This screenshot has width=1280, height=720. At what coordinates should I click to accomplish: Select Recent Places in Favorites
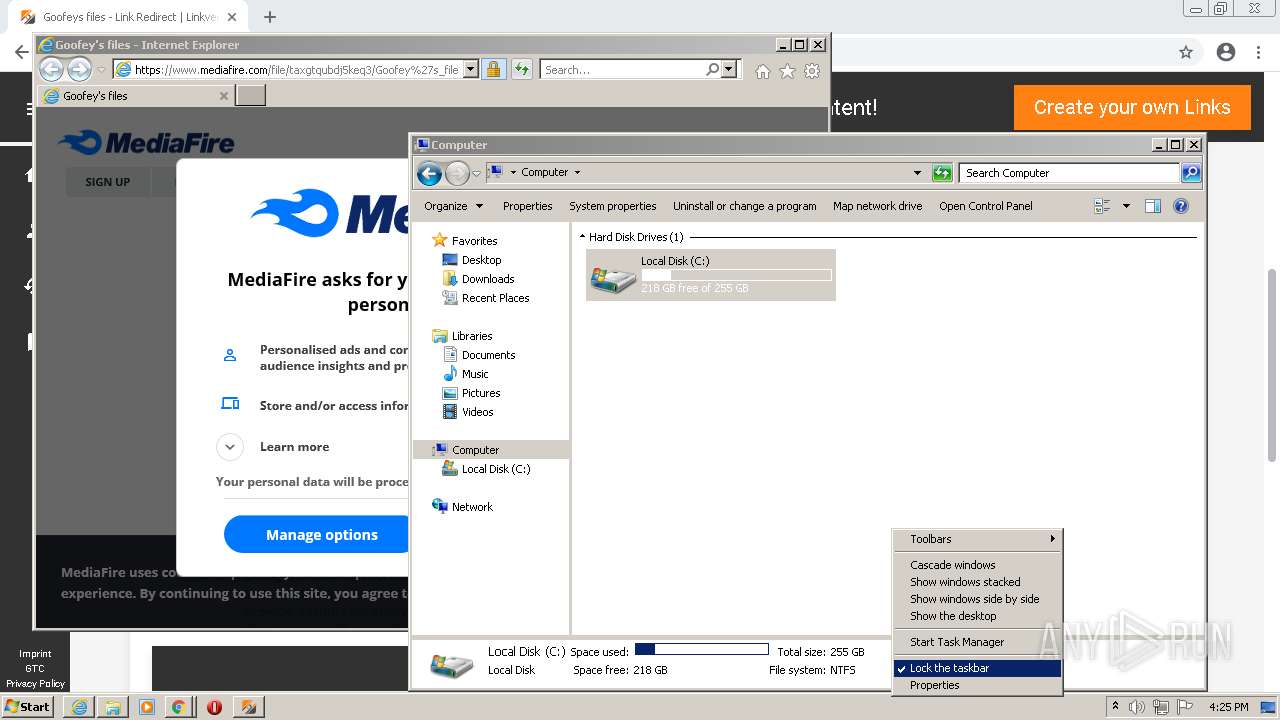coord(495,298)
